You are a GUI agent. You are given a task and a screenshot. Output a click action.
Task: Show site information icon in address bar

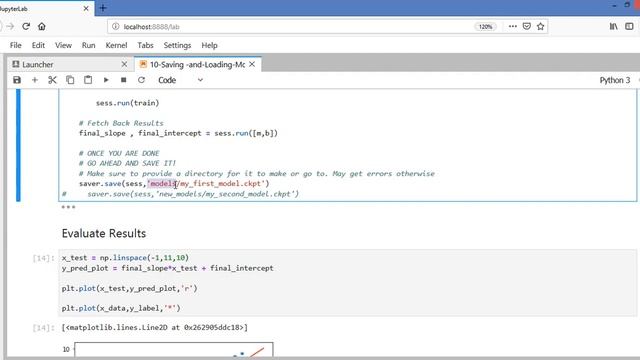point(116,27)
